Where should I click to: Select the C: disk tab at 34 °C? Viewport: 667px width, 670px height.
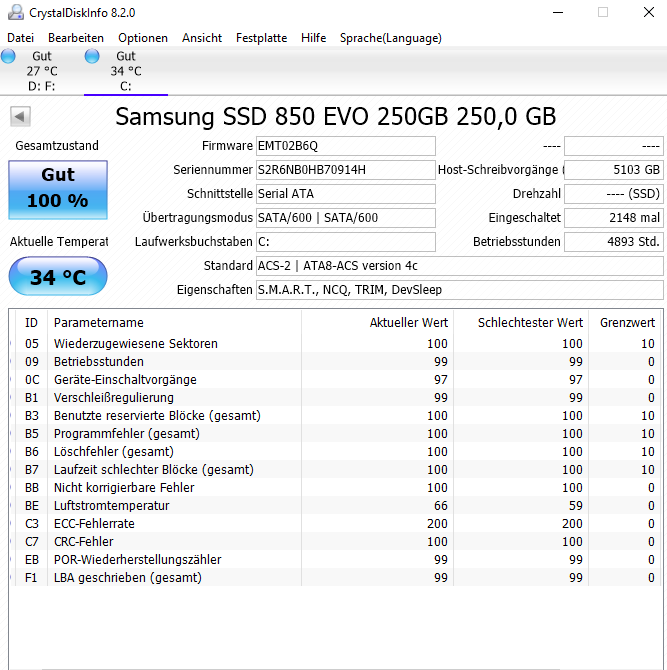[x=126, y=71]
